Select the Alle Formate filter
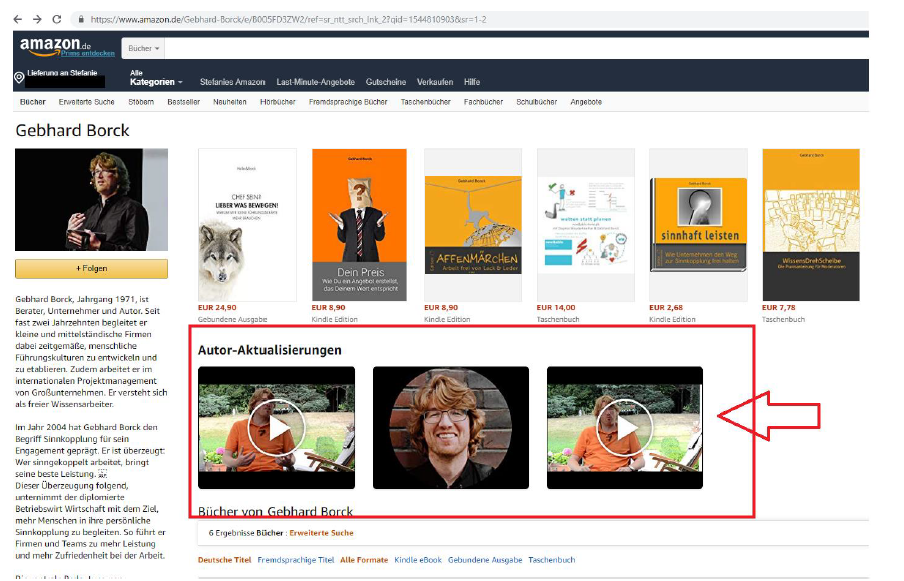Viewport: 904px width, 581px height. click(364, 560)
